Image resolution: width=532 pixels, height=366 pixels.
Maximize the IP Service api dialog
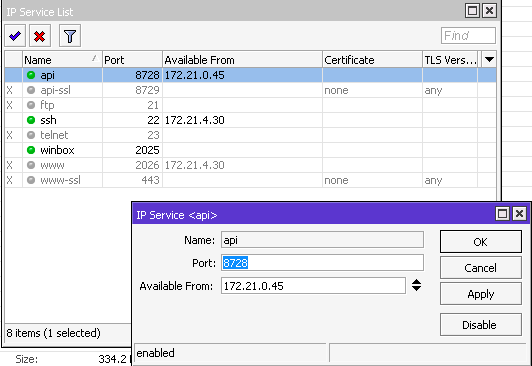(x=502, y=214)
